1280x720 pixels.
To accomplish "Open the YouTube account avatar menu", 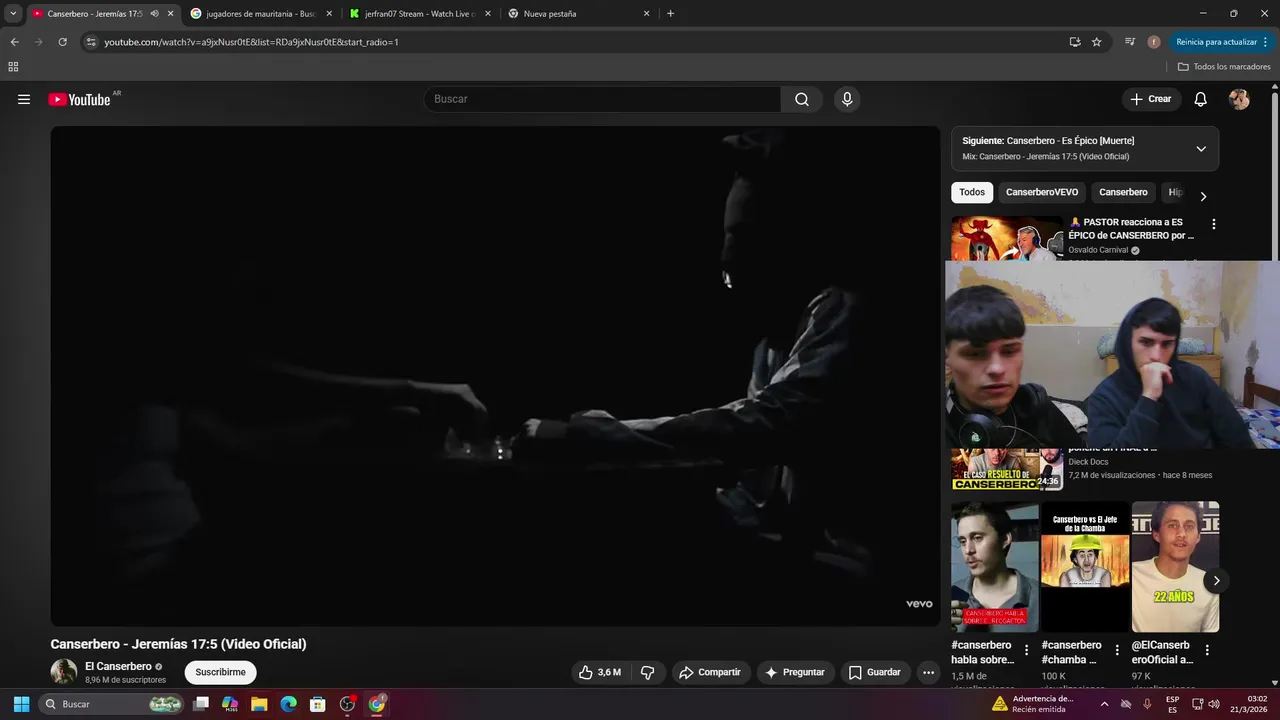I will 1239,99.
